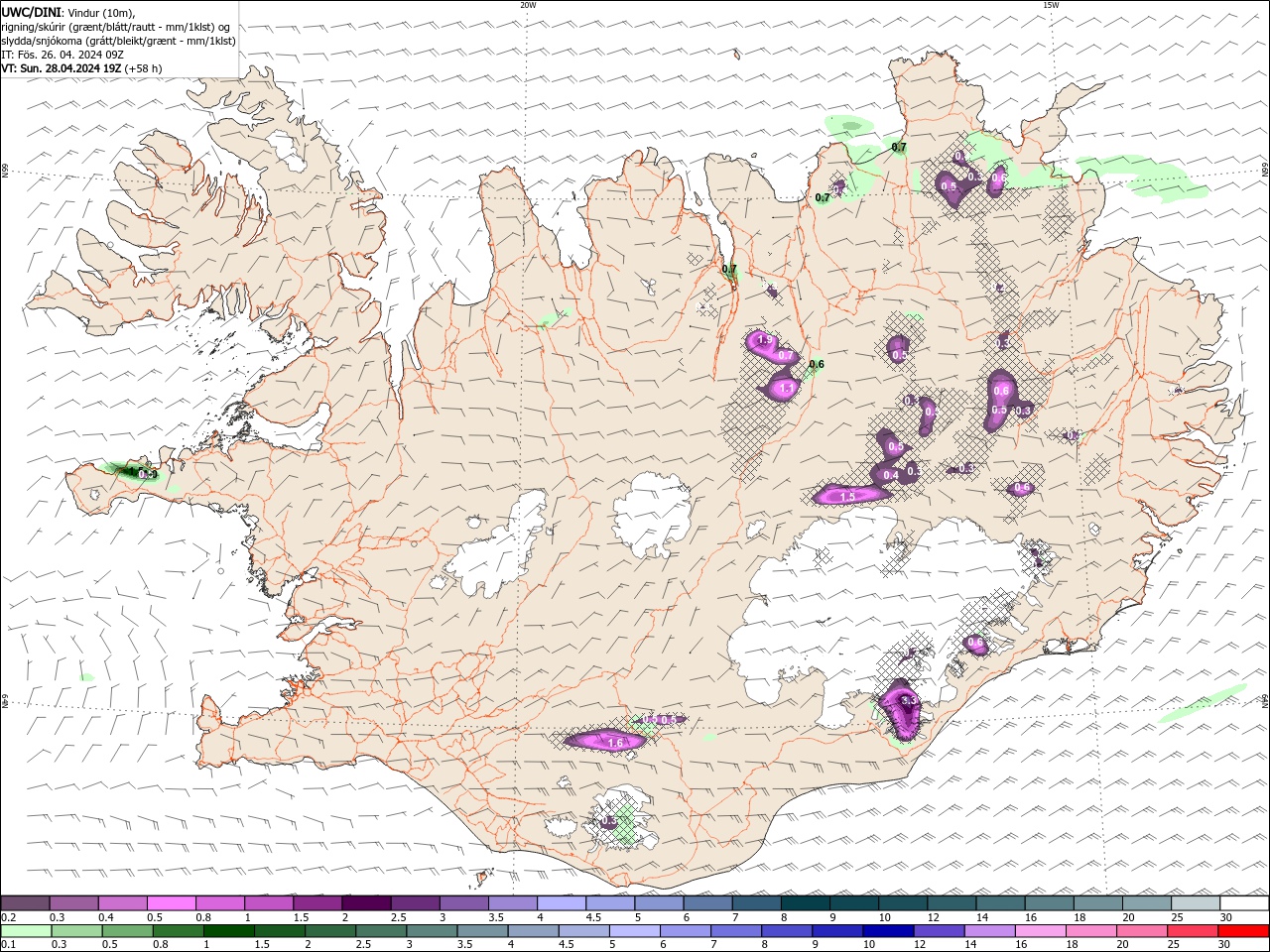Pick the light periwinkle bottom-row swatch 5–6
This screenshot has height=952, width=1270.
click(x=634, y=931)
